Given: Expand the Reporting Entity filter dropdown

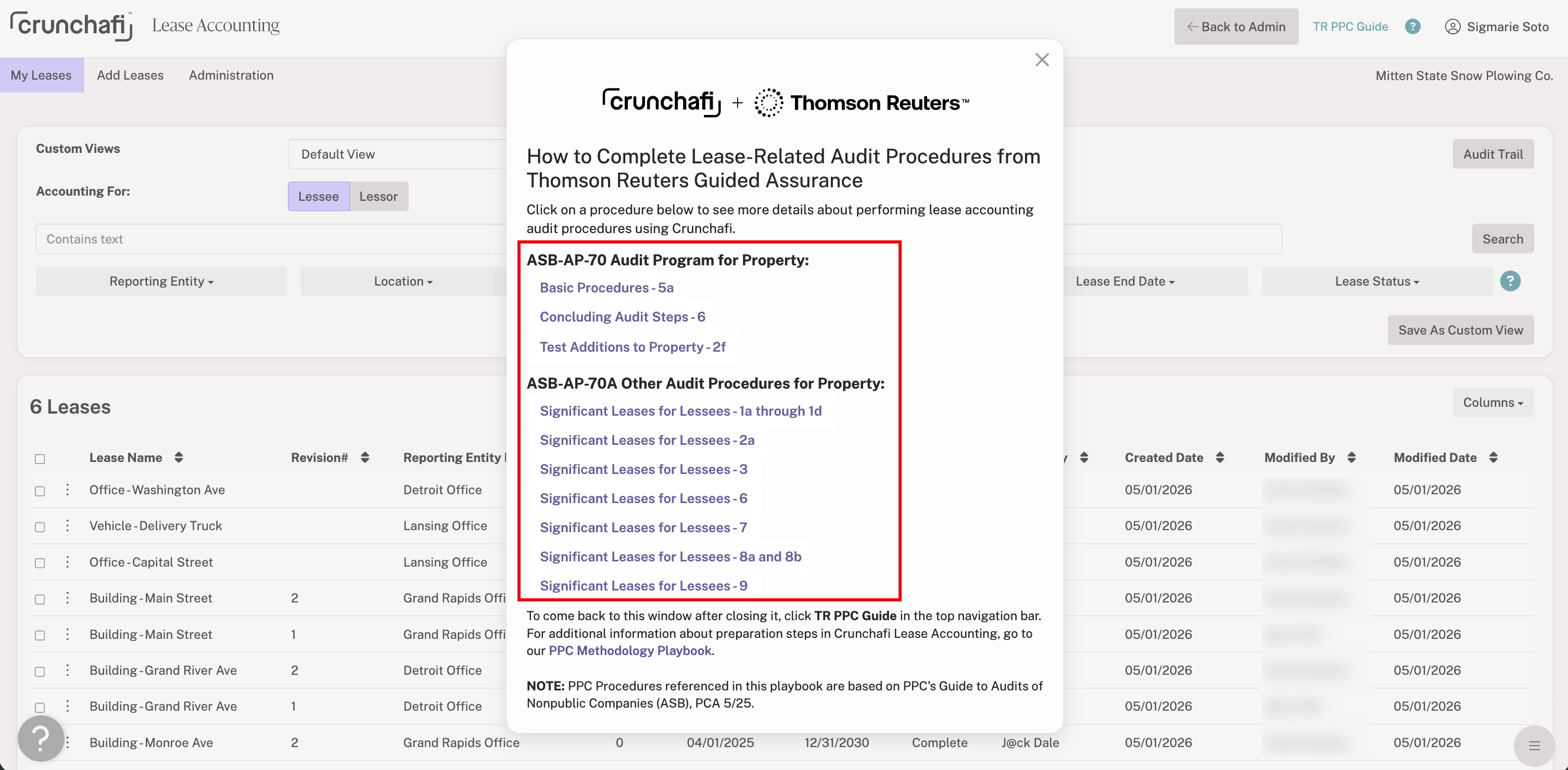Looking at the screenshot, I should 161,281.
